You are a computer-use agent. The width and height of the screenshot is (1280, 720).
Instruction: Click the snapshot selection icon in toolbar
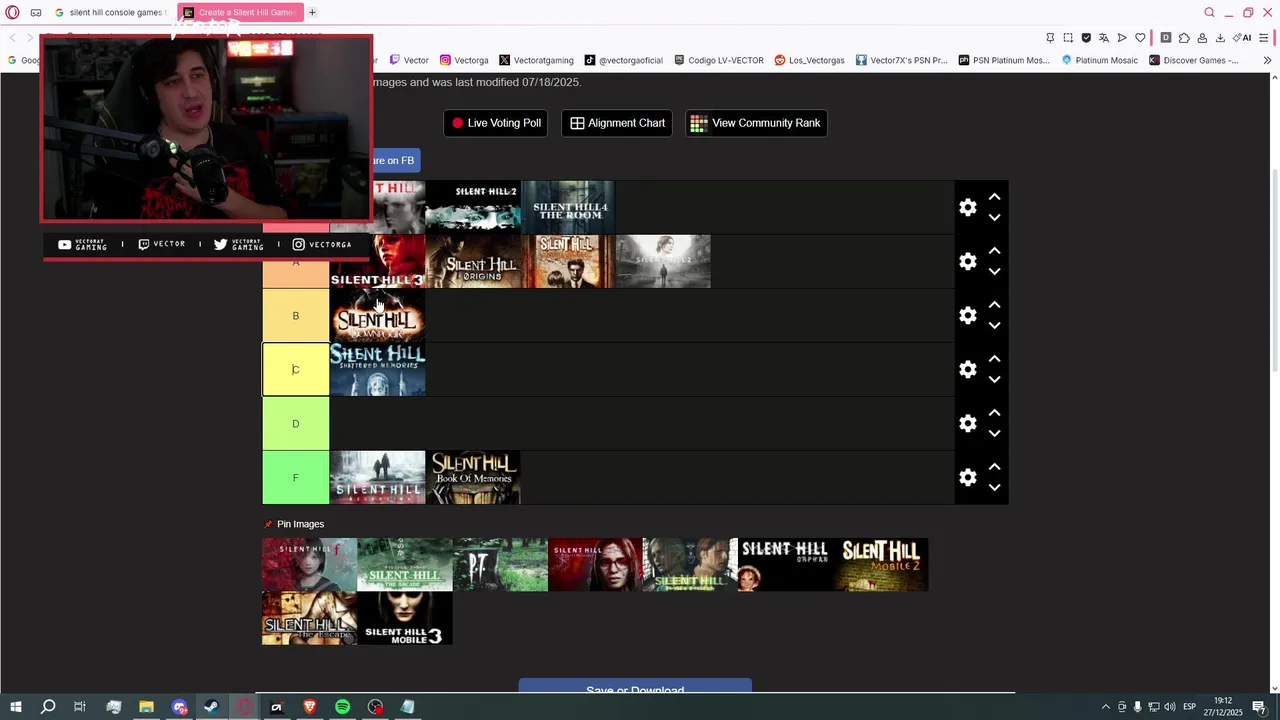[x=1068, y=38]
